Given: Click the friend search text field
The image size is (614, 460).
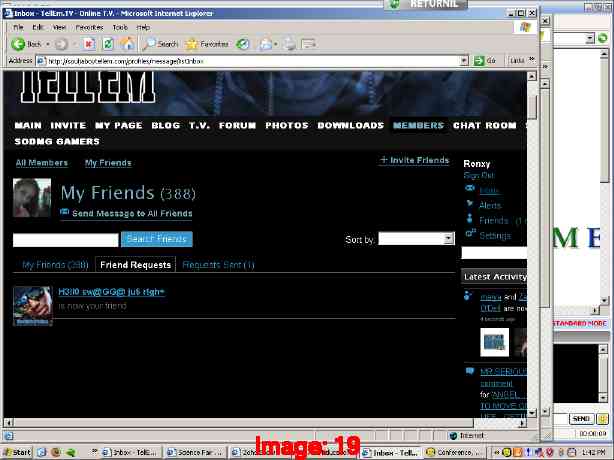Looking at the screenshot, I should [x=65, y=240].
